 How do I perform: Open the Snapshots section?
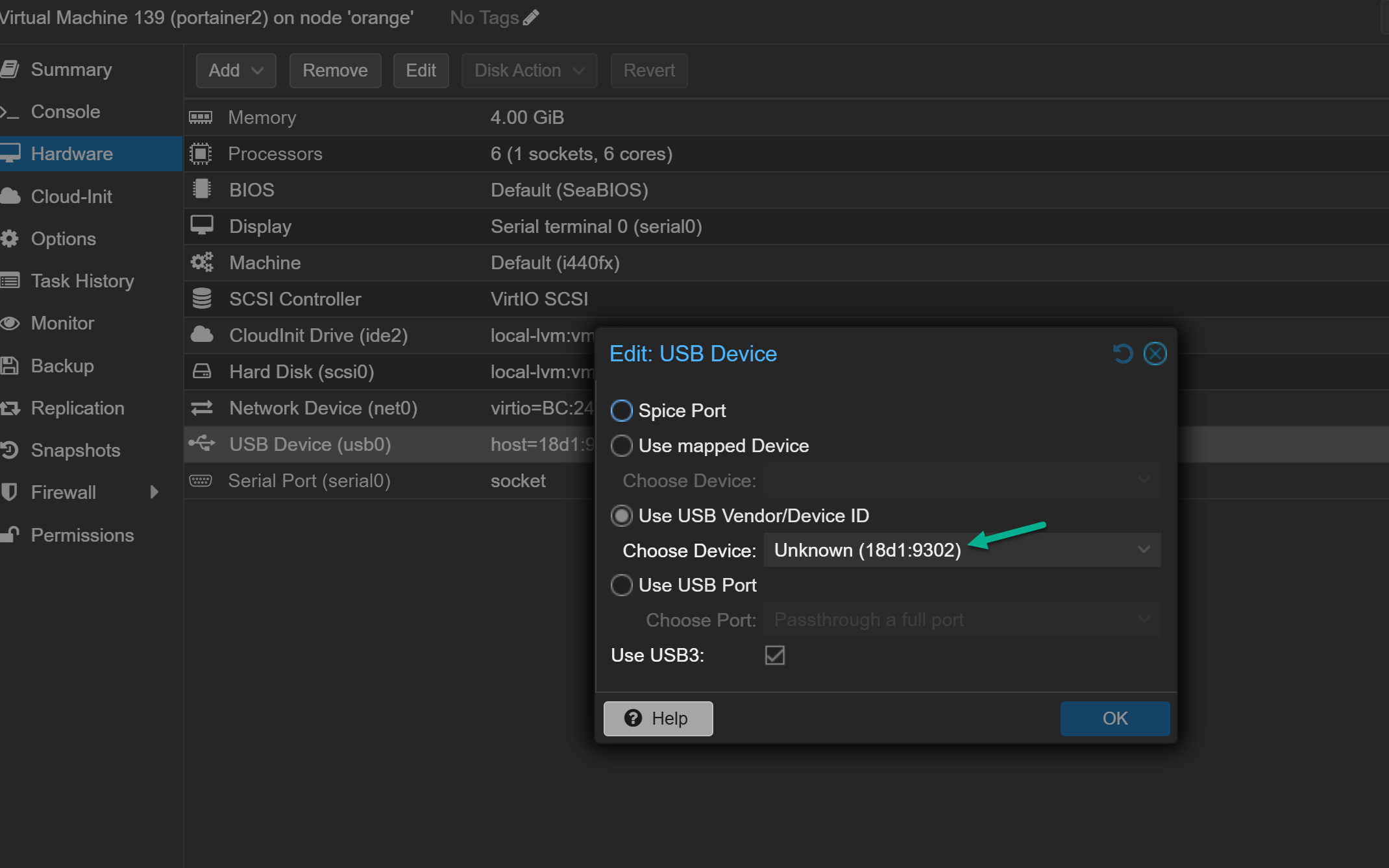pos(75,450)
